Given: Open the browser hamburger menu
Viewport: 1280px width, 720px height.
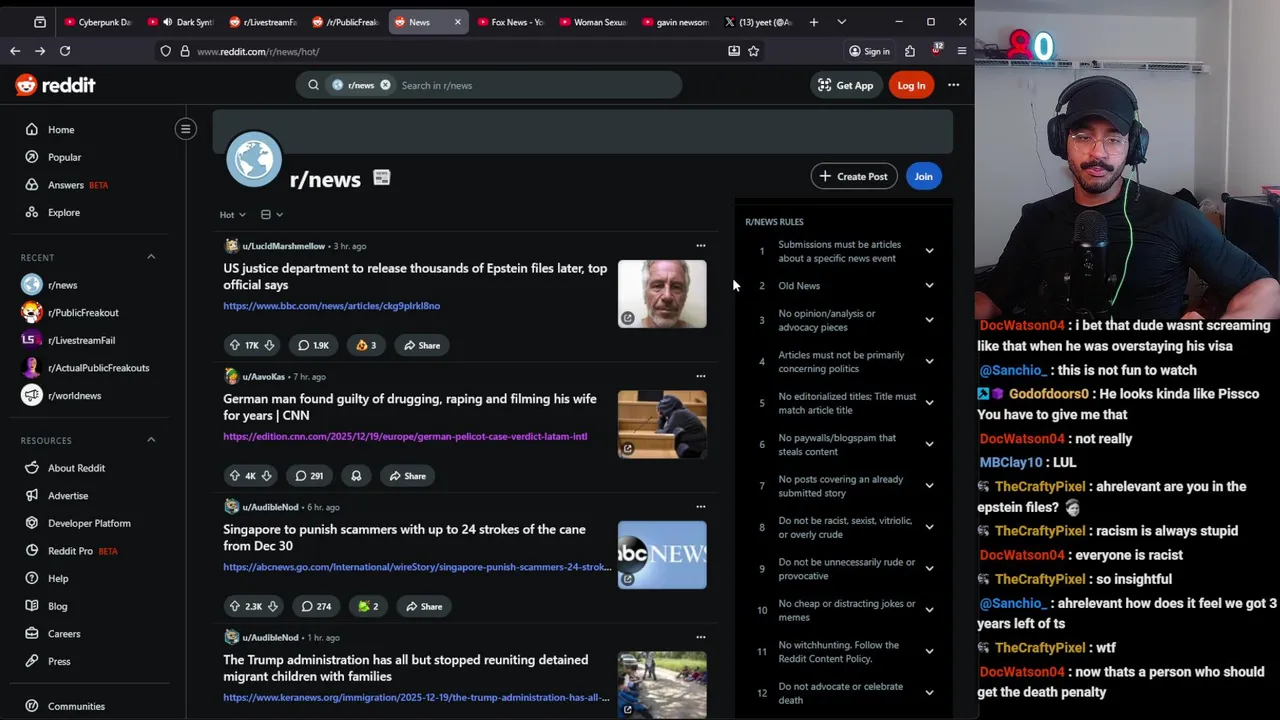Looking at the screenshot, I should coord(962,51).
